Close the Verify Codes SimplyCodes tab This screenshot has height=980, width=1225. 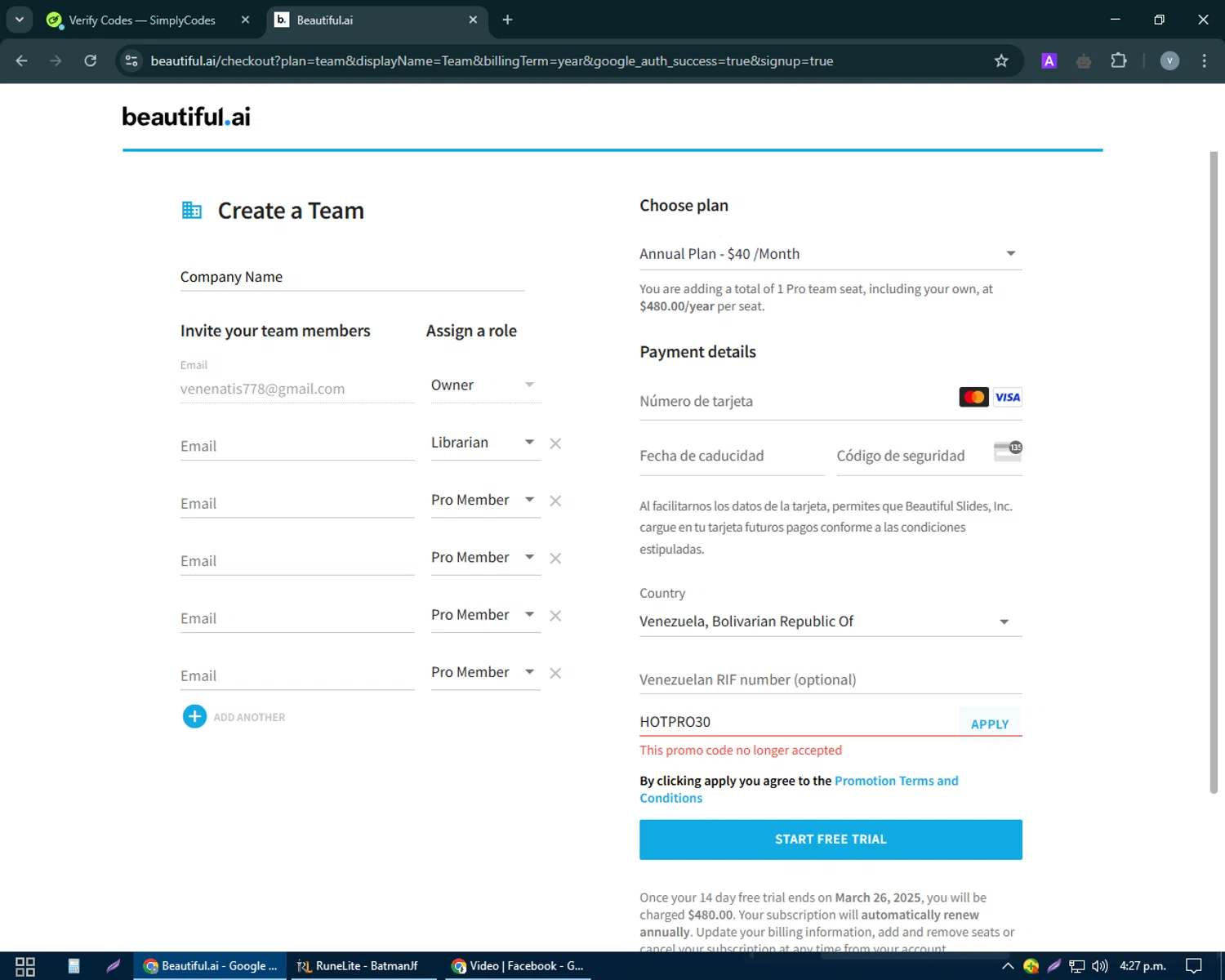245,20
